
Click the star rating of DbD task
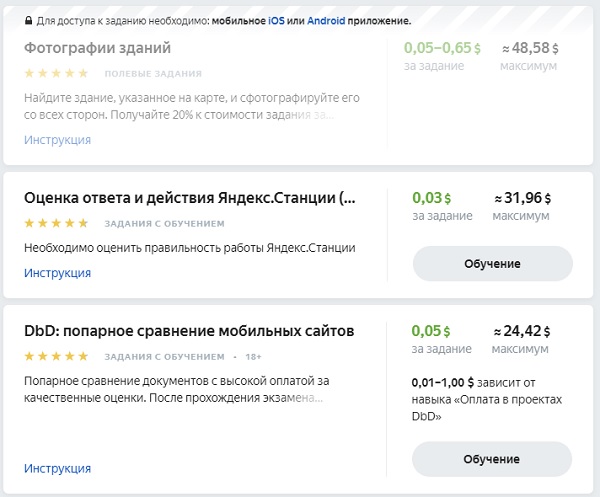click(x=56, y=356)
